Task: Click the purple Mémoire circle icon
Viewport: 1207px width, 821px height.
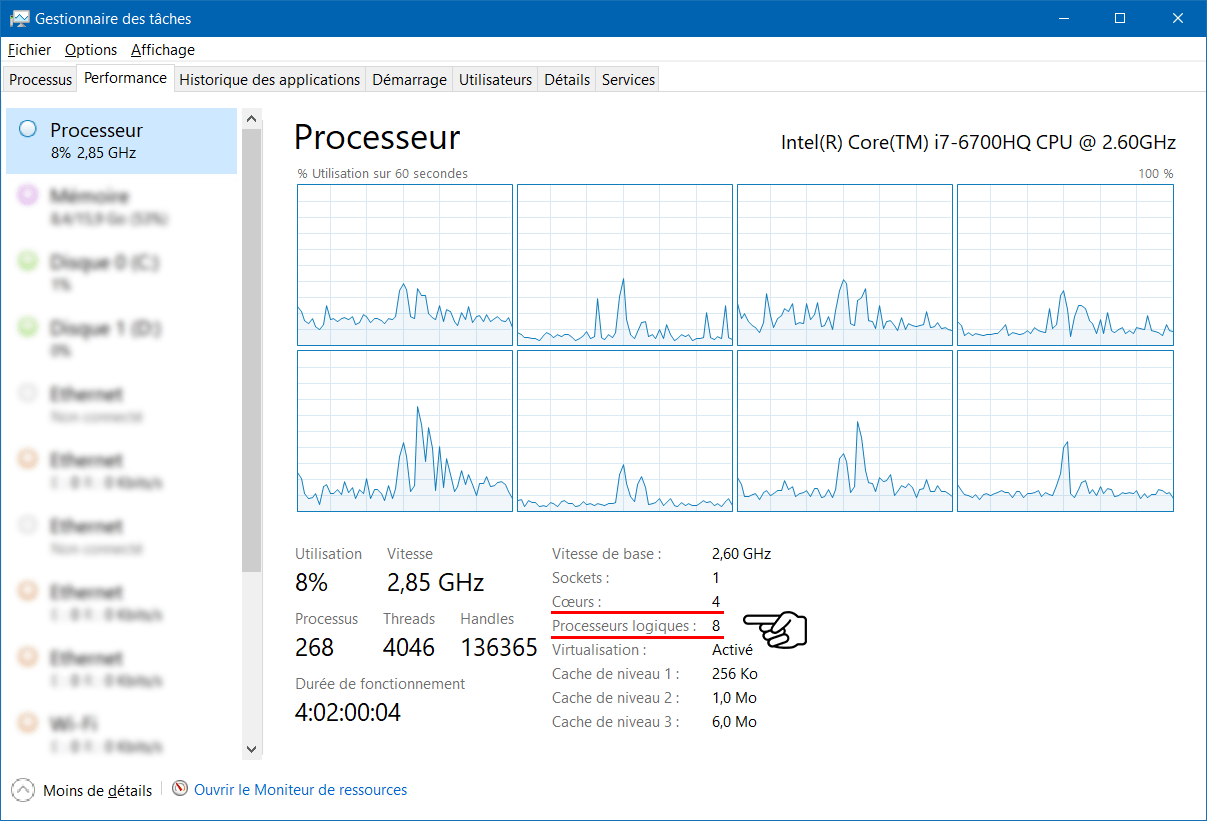Action: point(28,195)
